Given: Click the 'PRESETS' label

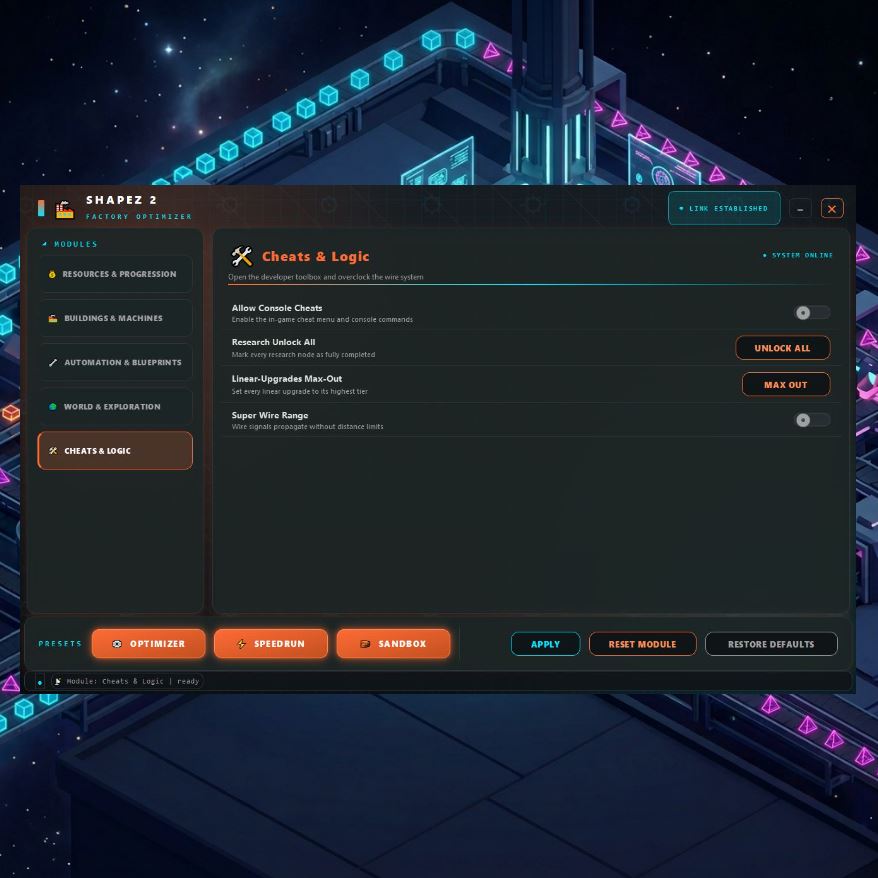Looking at the screenshot, I should point(60,644).
